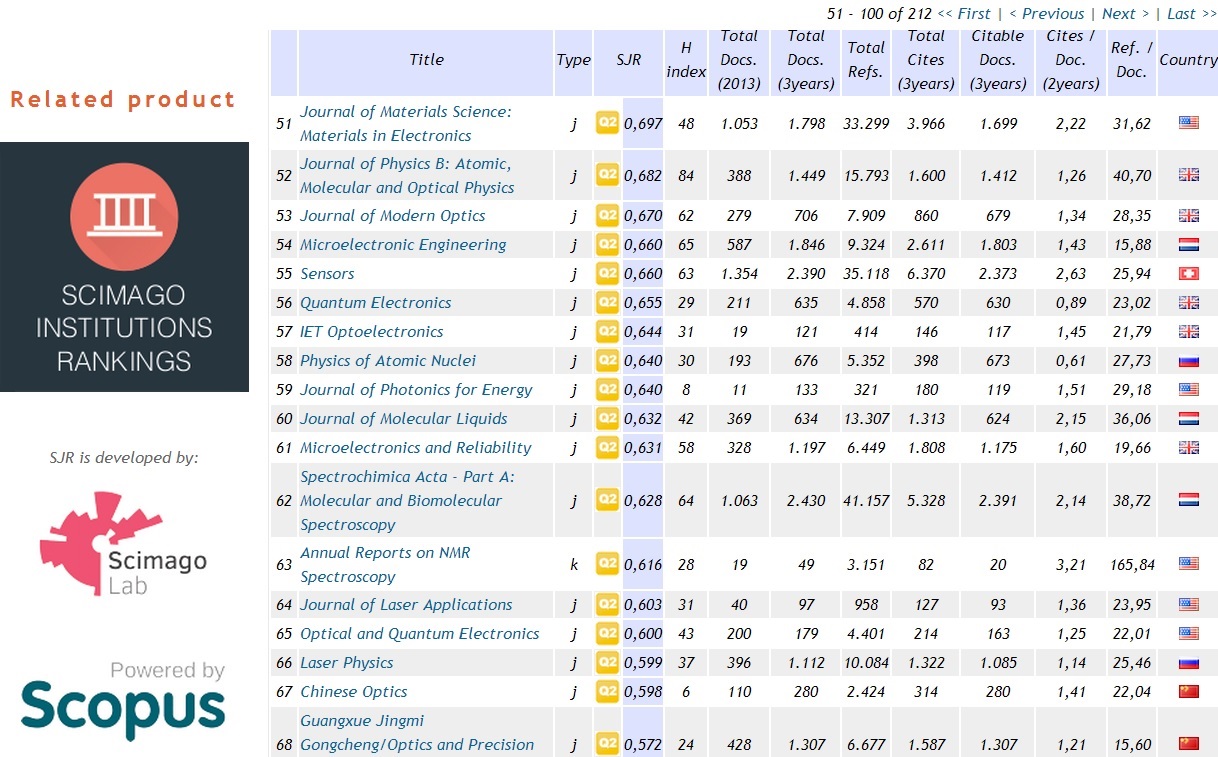The image size is (1218, 757).
Task: Open Journal of Physics B link
Action: (407, 175)
